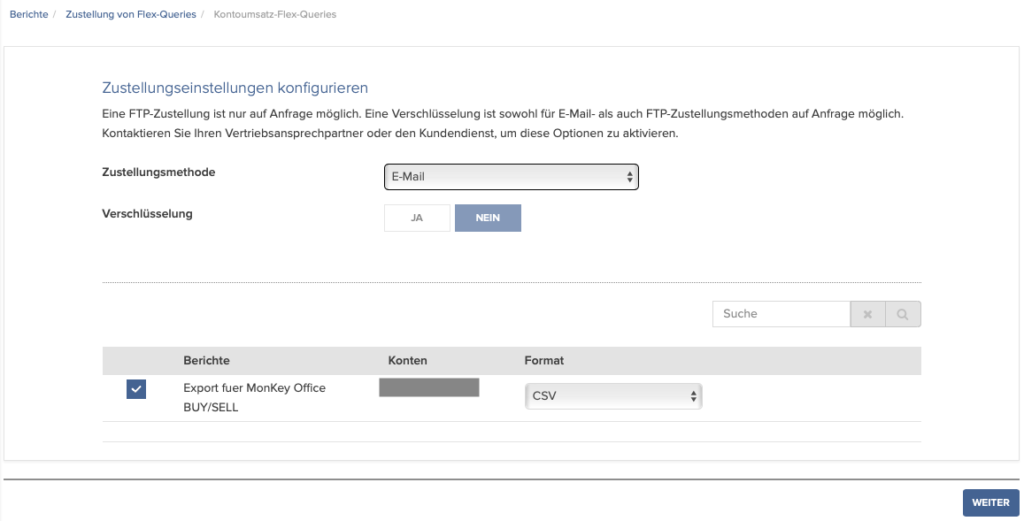1024x521 pixels.
Task: Go to Berichte breadcrumb
Action: coord(29,14)
